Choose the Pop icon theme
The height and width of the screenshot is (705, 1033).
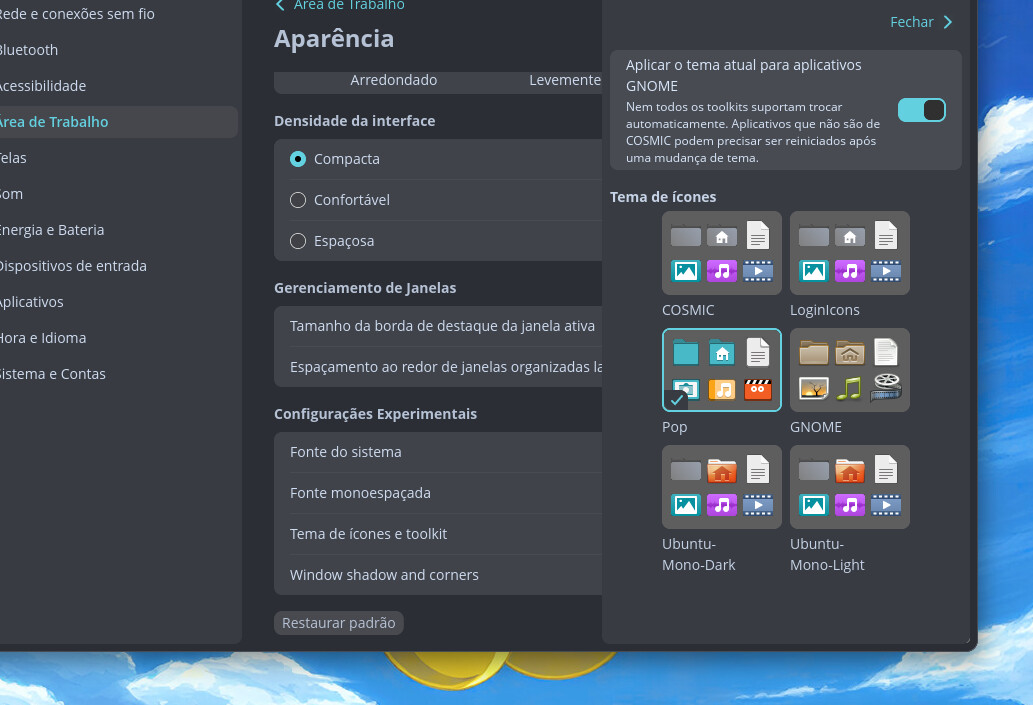(x=721, y=370)
